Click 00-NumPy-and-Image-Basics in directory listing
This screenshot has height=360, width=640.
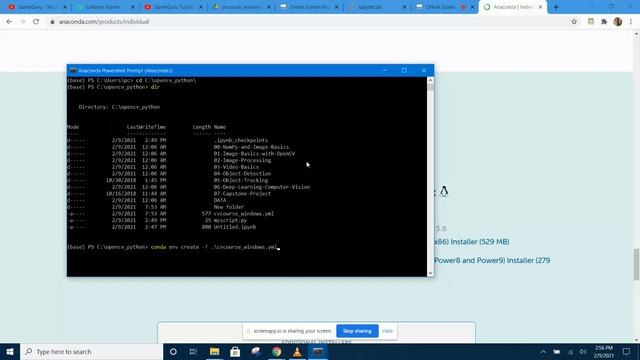(x=251, y=147)
